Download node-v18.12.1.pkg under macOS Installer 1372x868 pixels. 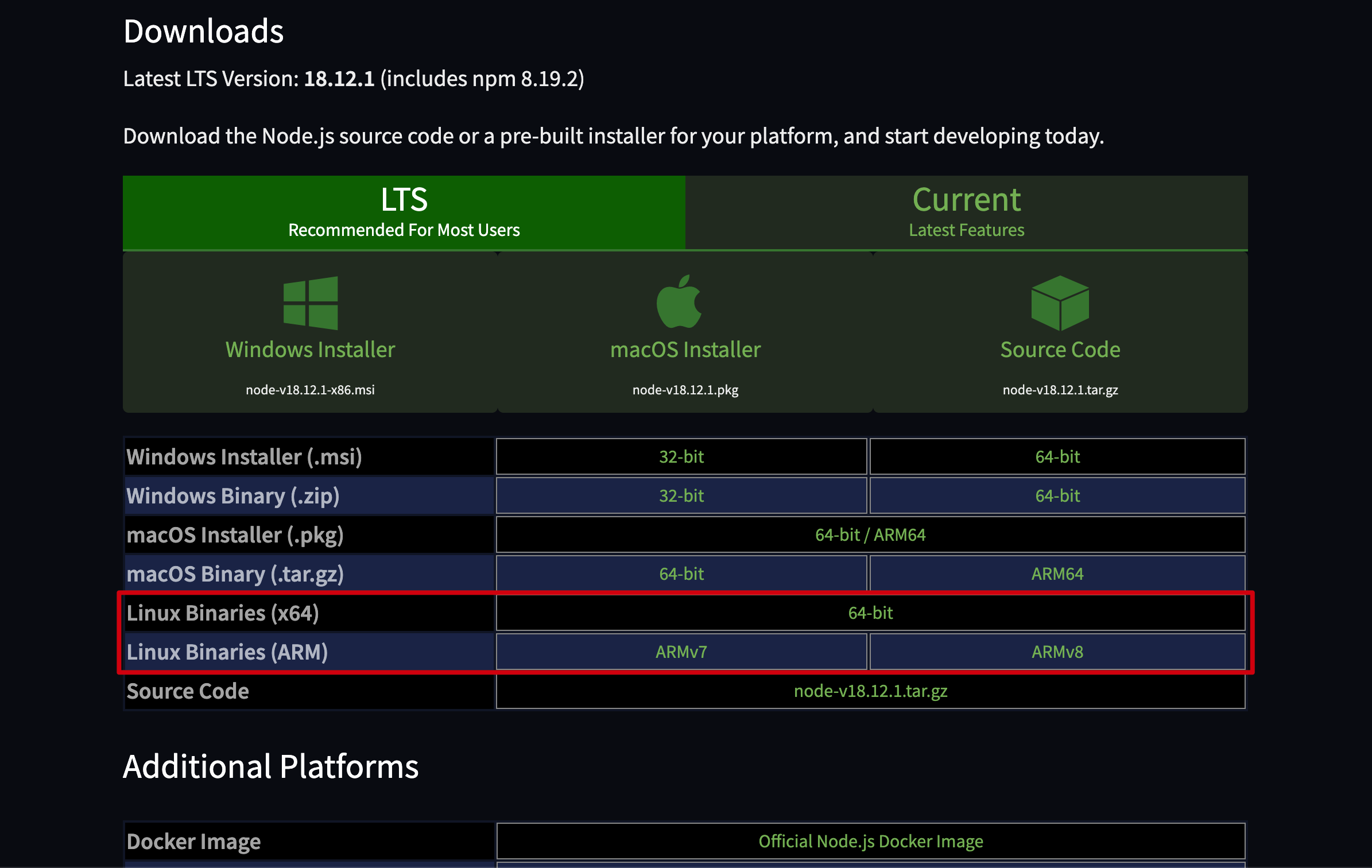coord(685,390)
